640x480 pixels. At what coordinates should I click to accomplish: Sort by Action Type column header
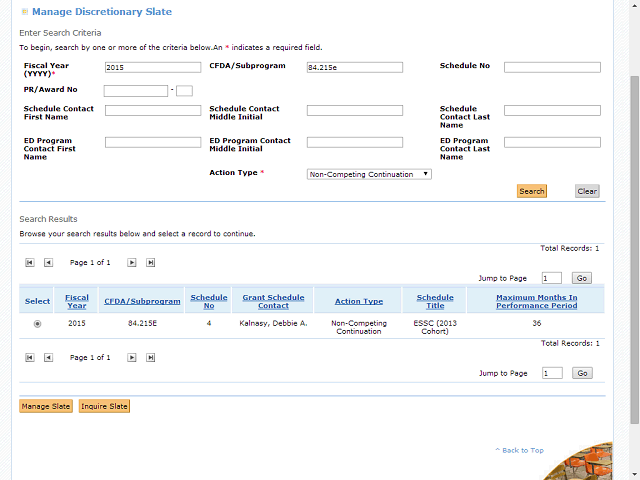click(359, 301)
